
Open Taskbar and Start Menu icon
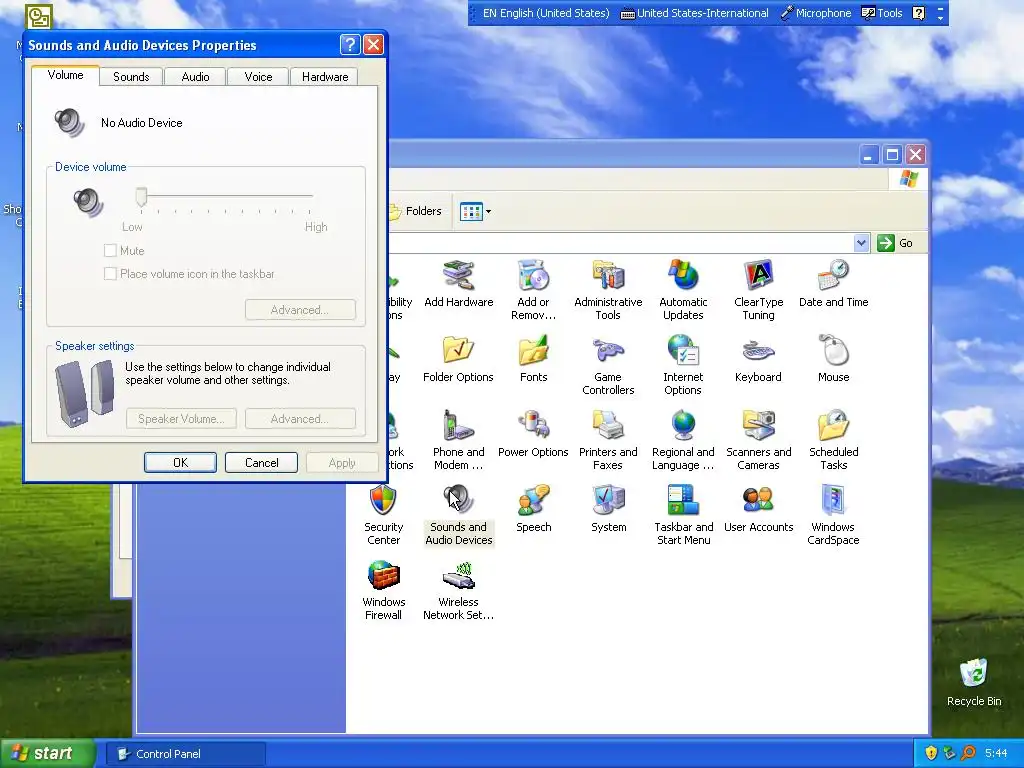(x=683, y=515)
